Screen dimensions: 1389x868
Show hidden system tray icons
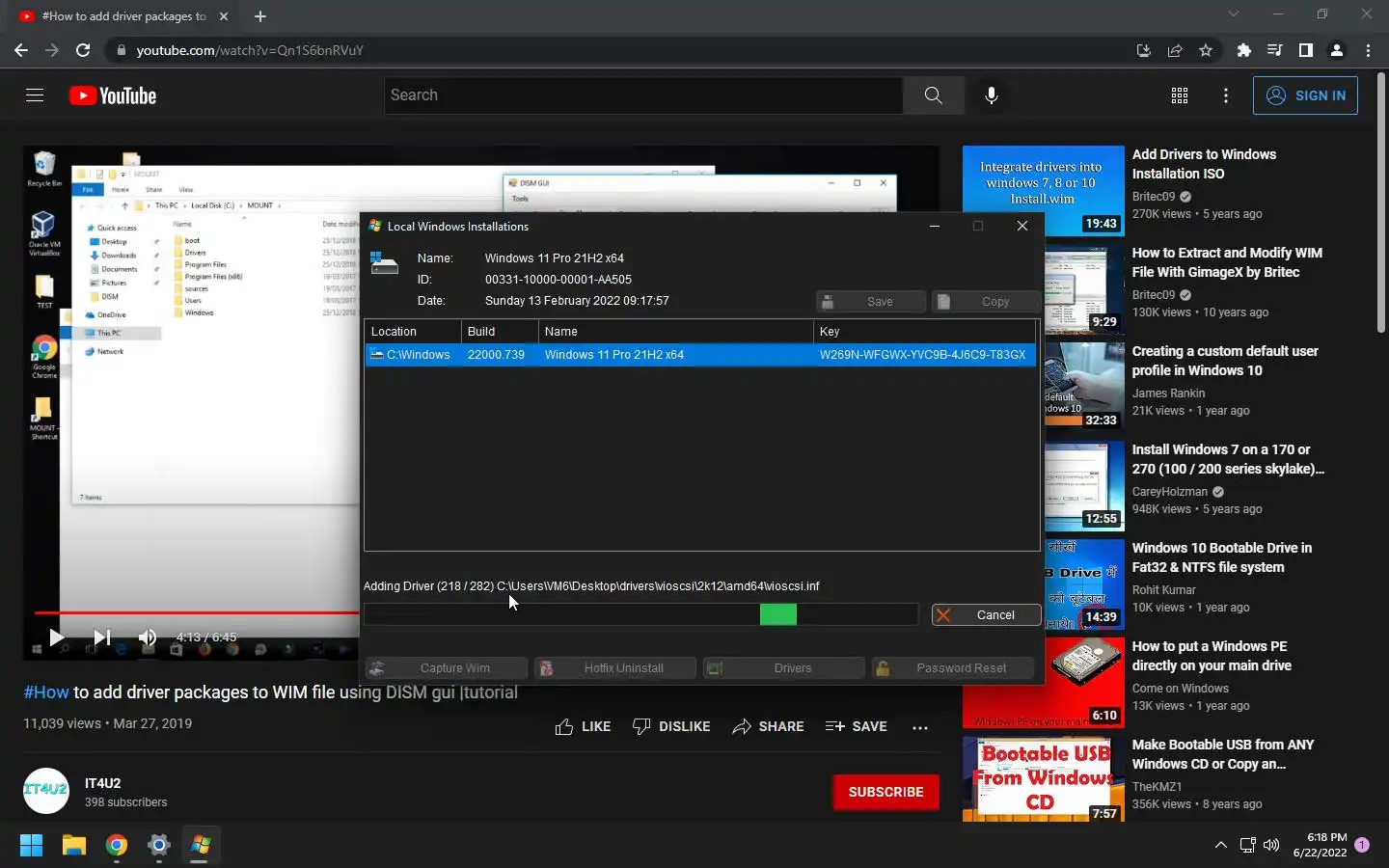pyautogui.click(x=1220, y=845)
